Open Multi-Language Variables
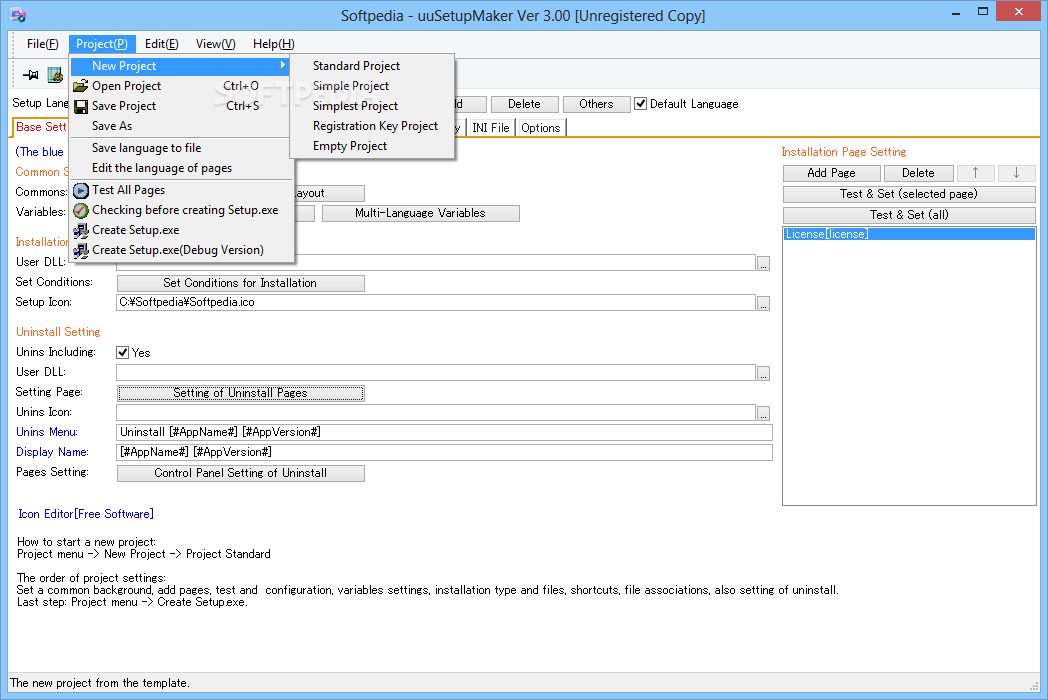The width and height of the screenshot is (1048, 700). coord(420,213)
